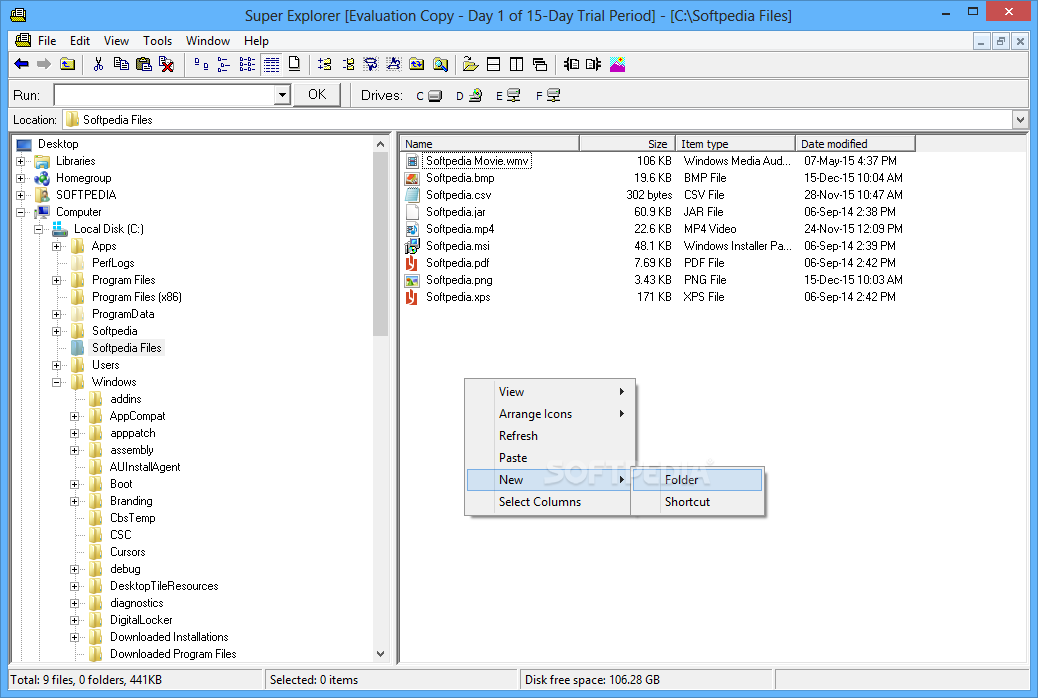Select the file Softpedia Movie.wmv

(x=477, y=161)
